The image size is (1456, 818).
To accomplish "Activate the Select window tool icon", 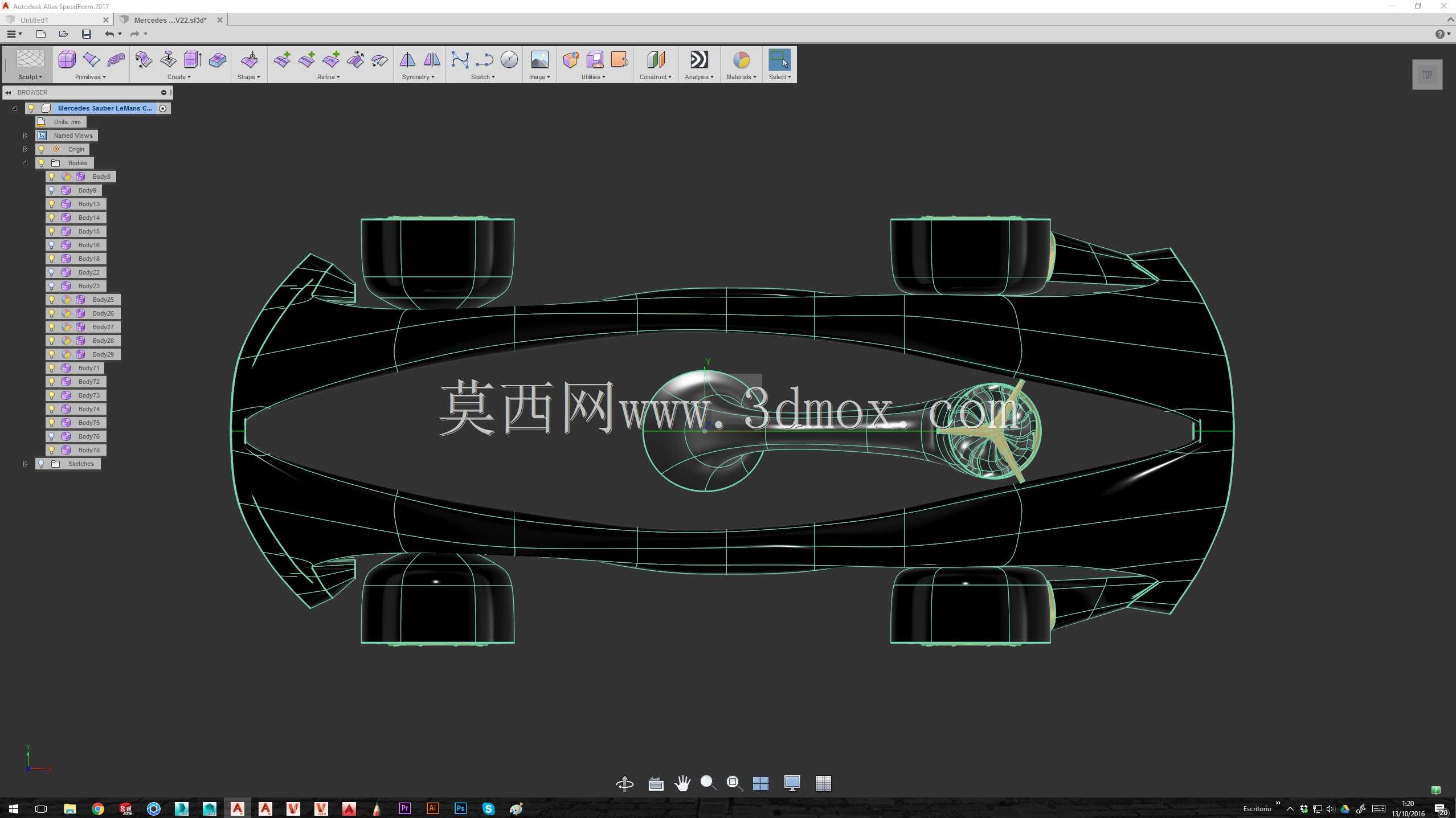I will pyautogui.click(x=779, y=60).
